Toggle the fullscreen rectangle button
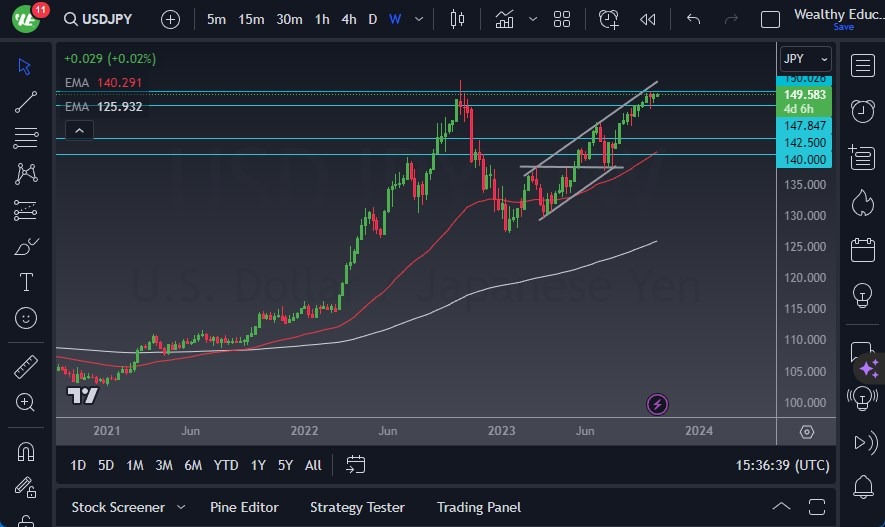The height and width of the screenshot is (527, 885). pyautogui.click(x=770, y=19)
